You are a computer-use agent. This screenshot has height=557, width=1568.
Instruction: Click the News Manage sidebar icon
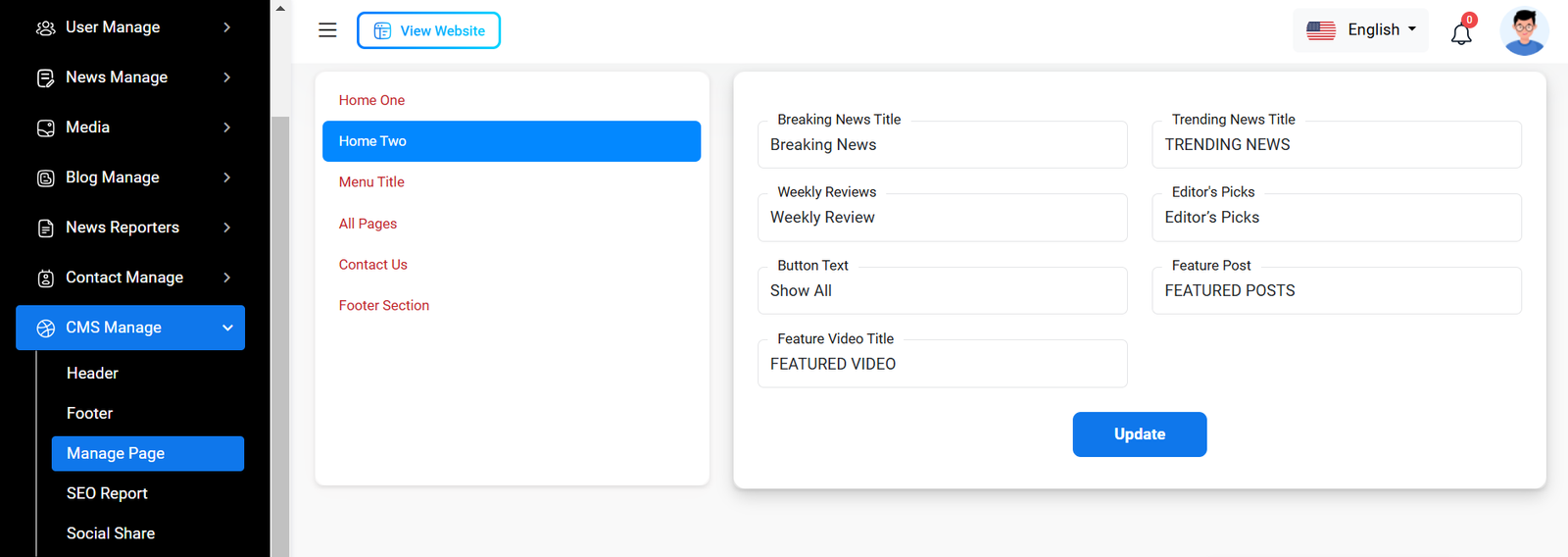[45, 77]
